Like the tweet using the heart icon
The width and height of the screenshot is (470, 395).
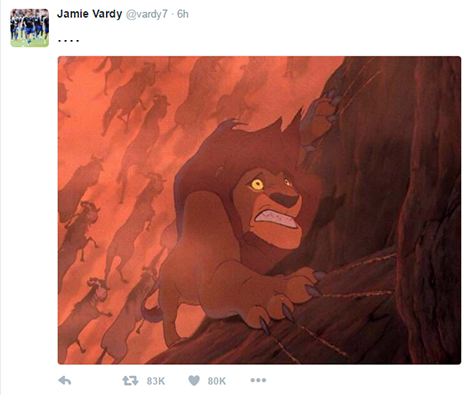(194, 380)
